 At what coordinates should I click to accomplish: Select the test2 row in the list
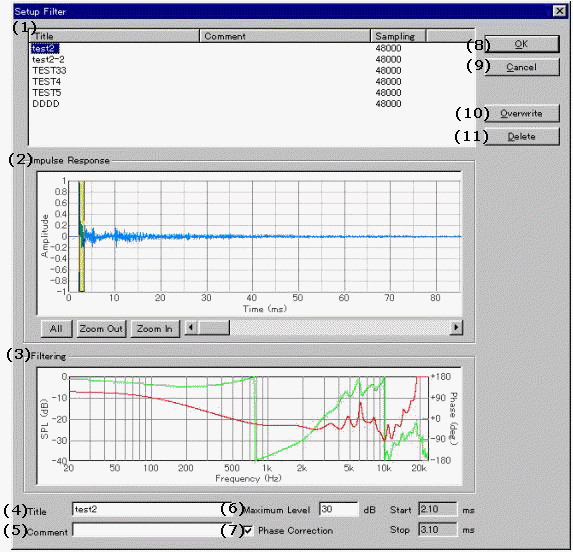tap(252, 48)
